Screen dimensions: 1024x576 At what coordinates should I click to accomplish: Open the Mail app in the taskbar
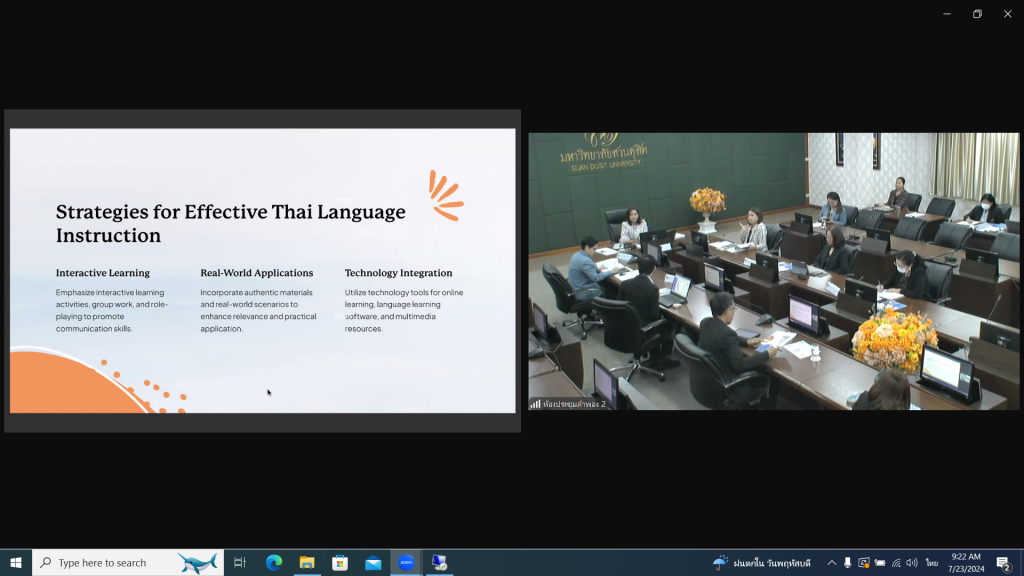(373, 563)
